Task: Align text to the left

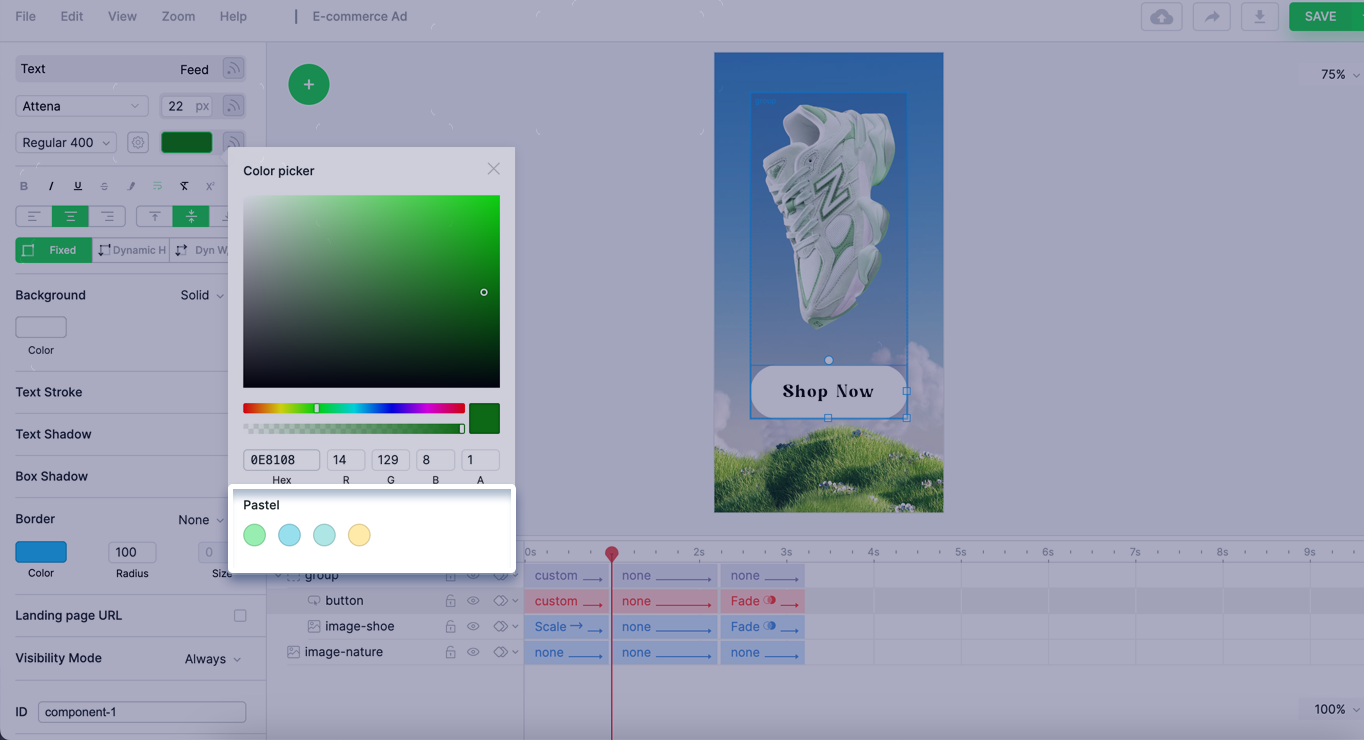Action: click(x=34, y=216)
